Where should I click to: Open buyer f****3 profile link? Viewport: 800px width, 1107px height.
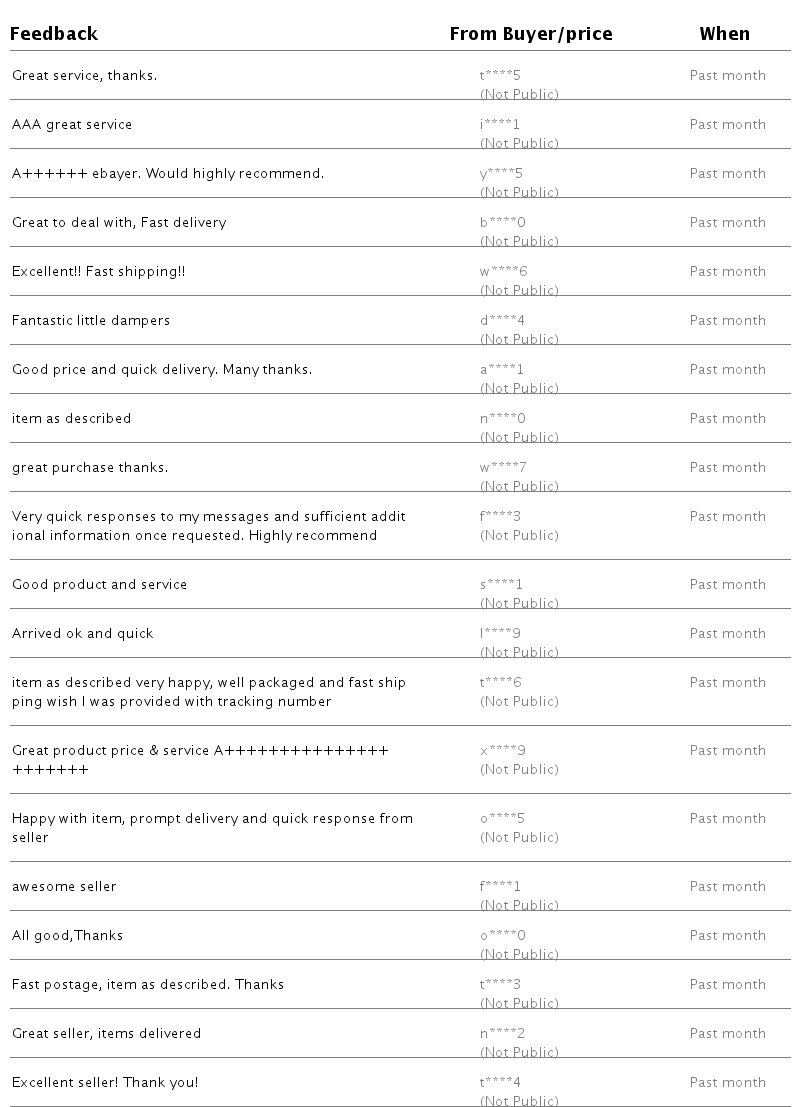[500, 516]
